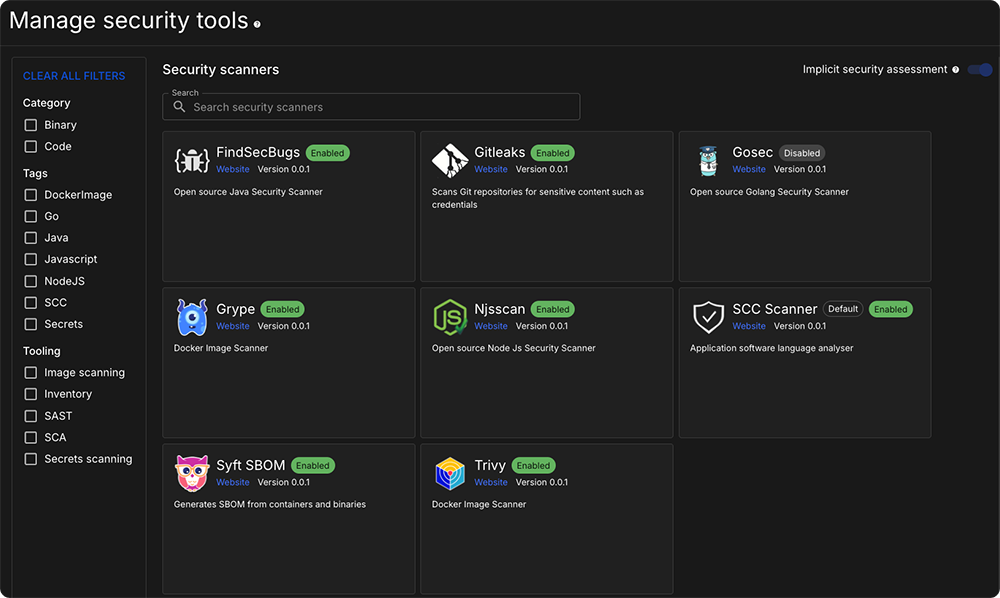
Task: Check the Secrets scanning tooling checkbox
Action: pyautogui.click(x=31, y=459)
